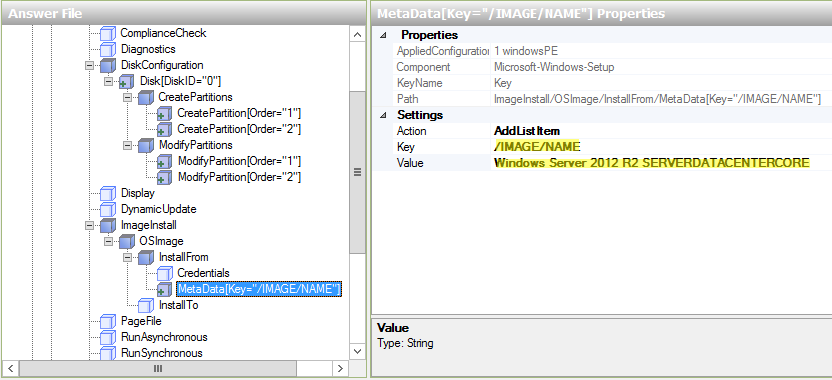Click the Disk[DiskID="0"] node icon
The height and width of the screenshot is (380, 832).
coord(127,82)
